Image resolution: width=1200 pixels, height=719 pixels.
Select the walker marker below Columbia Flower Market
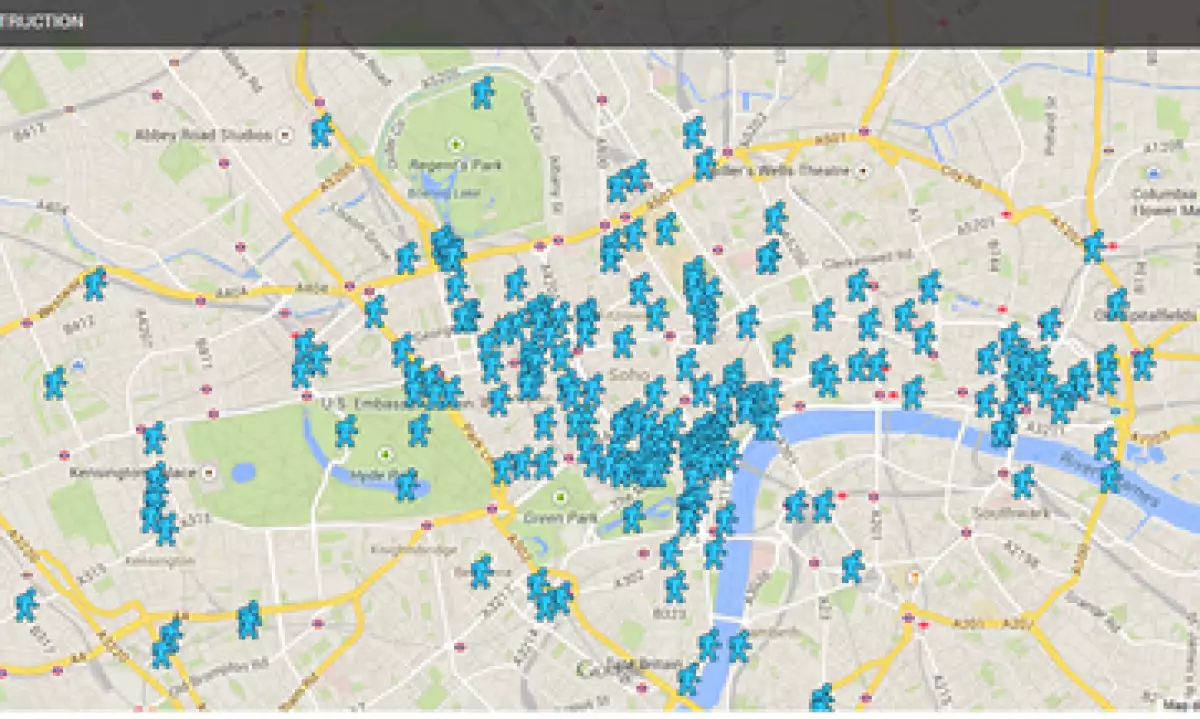(1093, 246)
